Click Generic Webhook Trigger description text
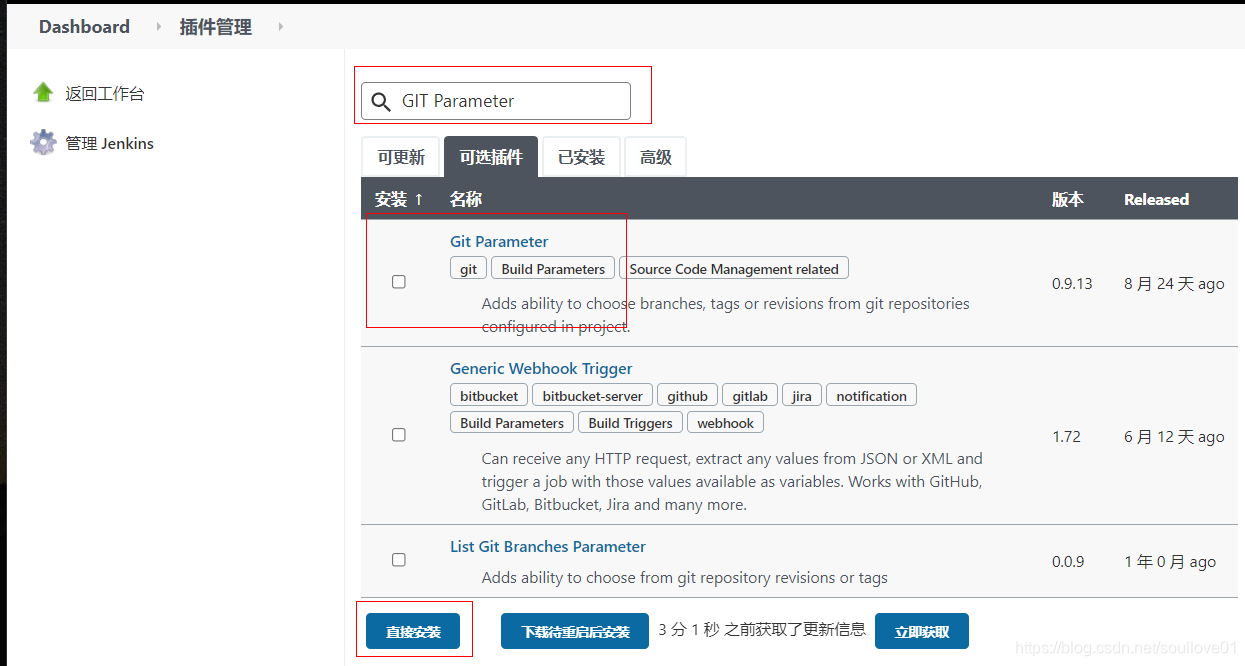 pyautogui.click(x=732, y=482)
